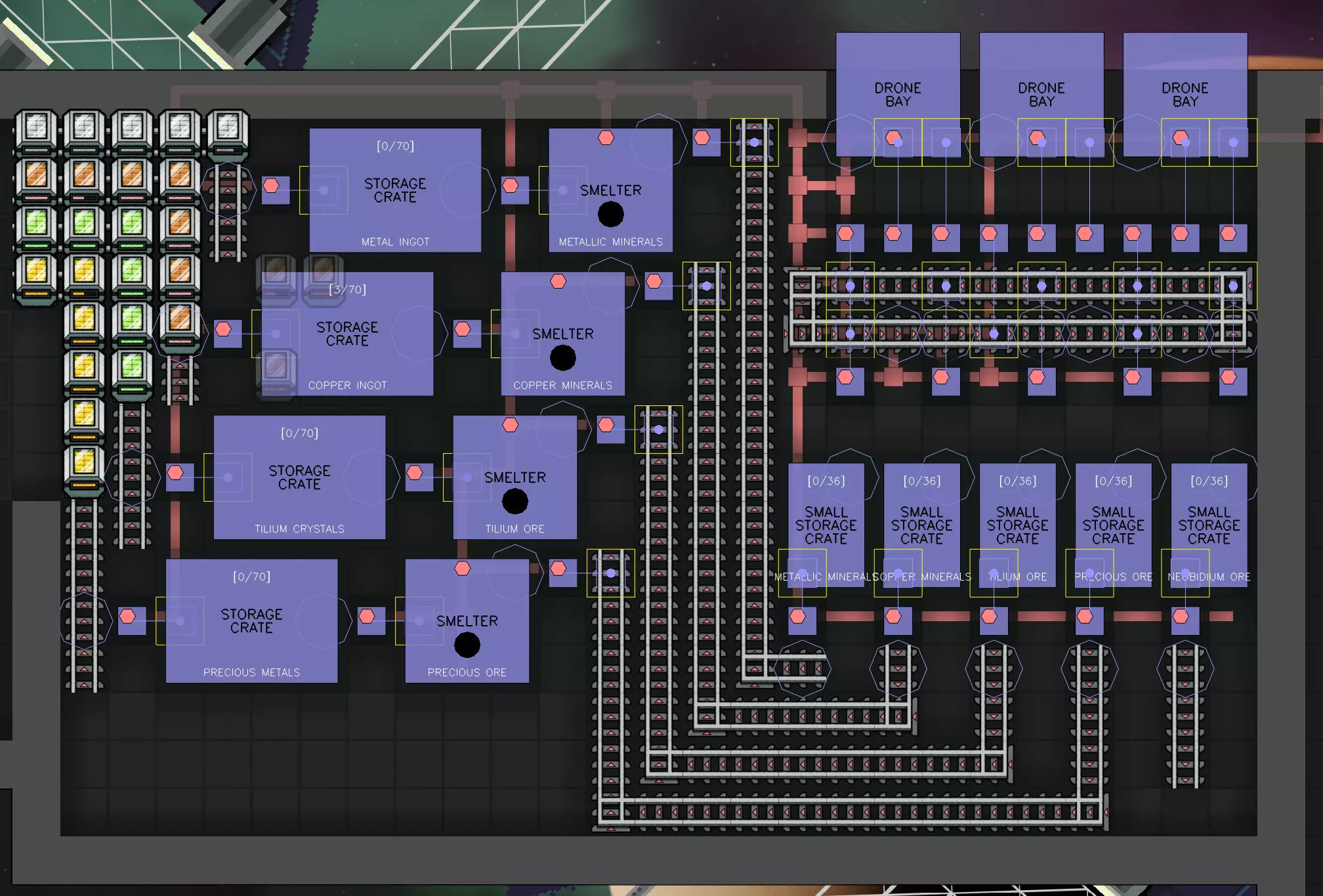
Task: Open the Precious Ore smelter
Action: coord(467,621)
